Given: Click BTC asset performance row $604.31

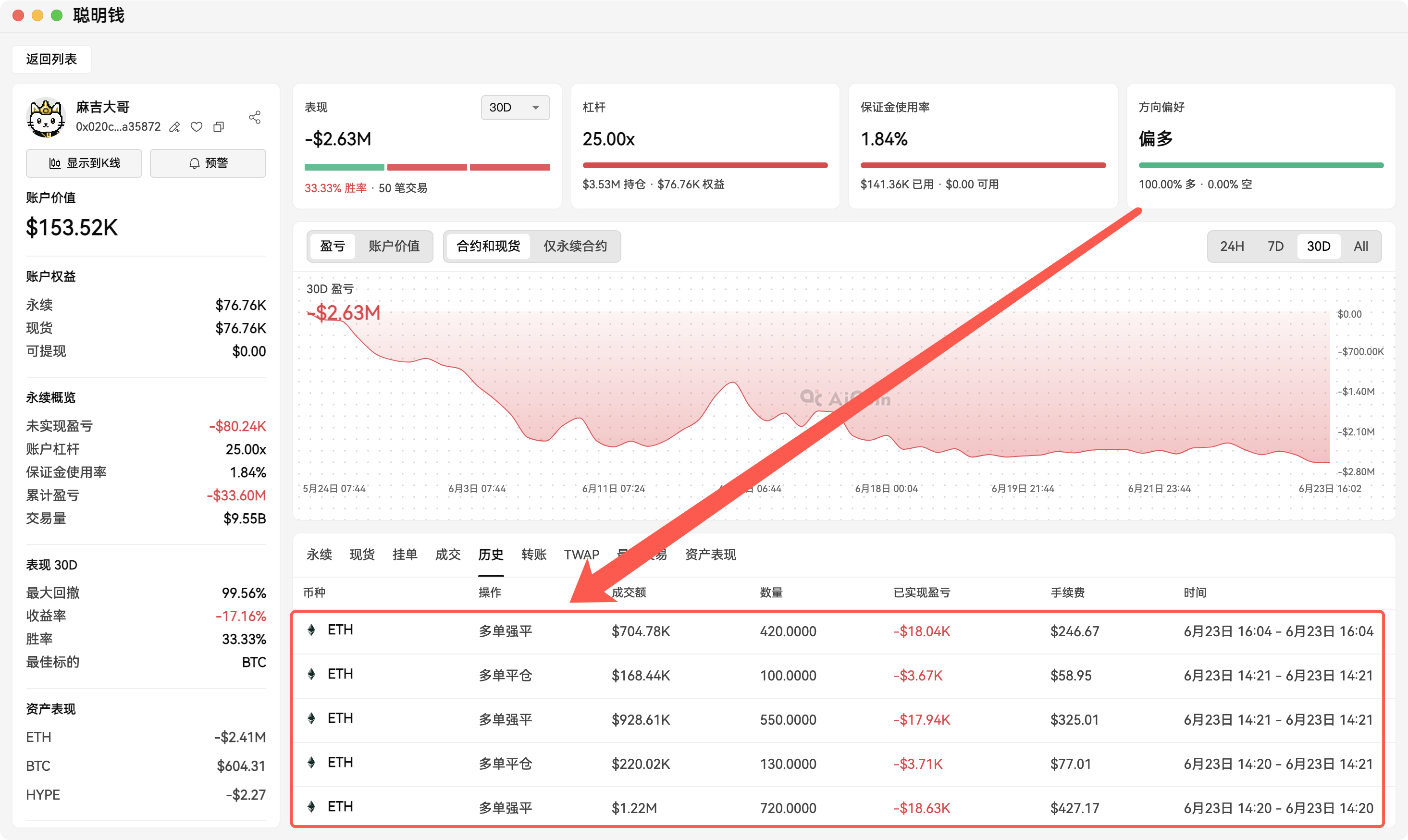Looking at the screenshot, I should 146,766.
